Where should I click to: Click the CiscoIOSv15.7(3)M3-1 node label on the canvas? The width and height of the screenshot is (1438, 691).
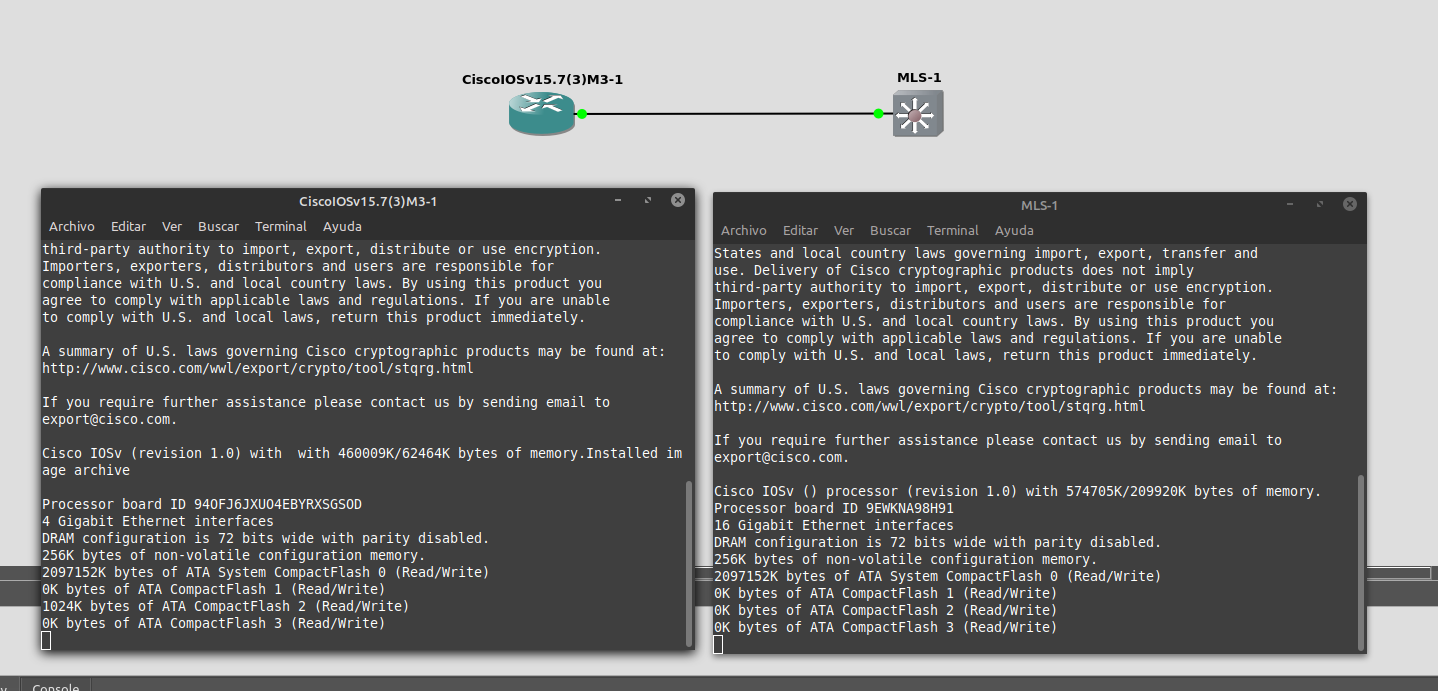542,79
